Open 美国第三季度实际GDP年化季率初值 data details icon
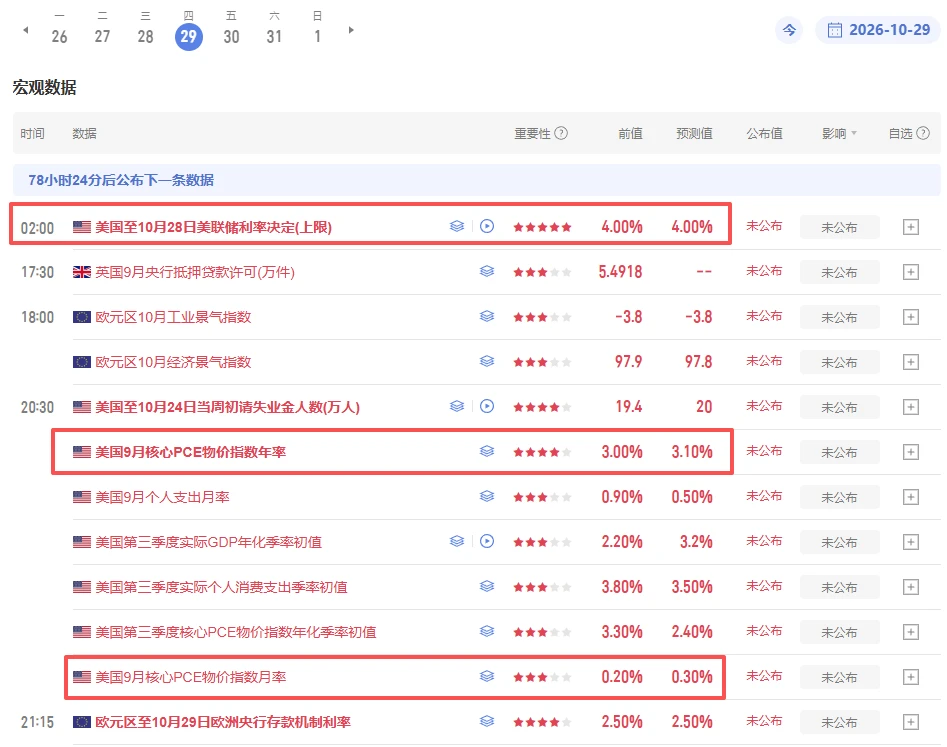The image size is (947, 747). click(457, 542)
